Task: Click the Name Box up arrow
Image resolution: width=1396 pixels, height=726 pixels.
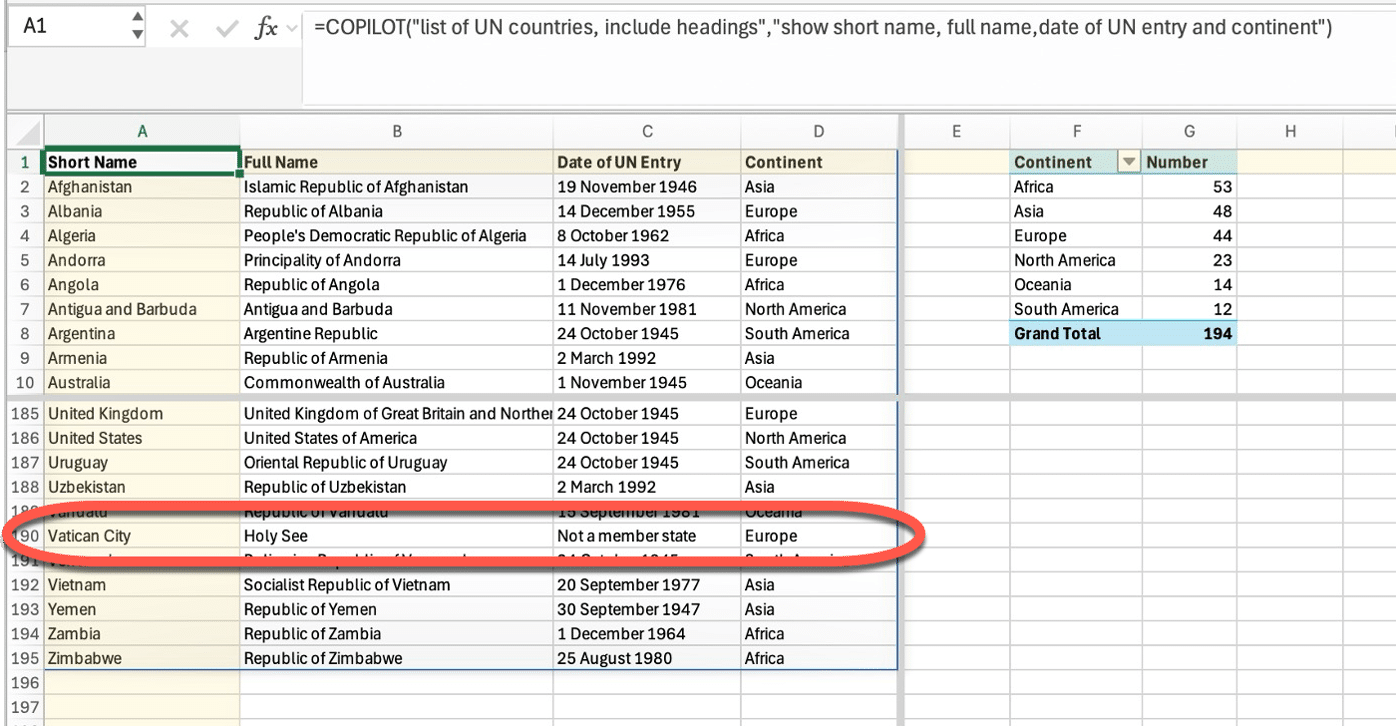Action: click(137, 19)
